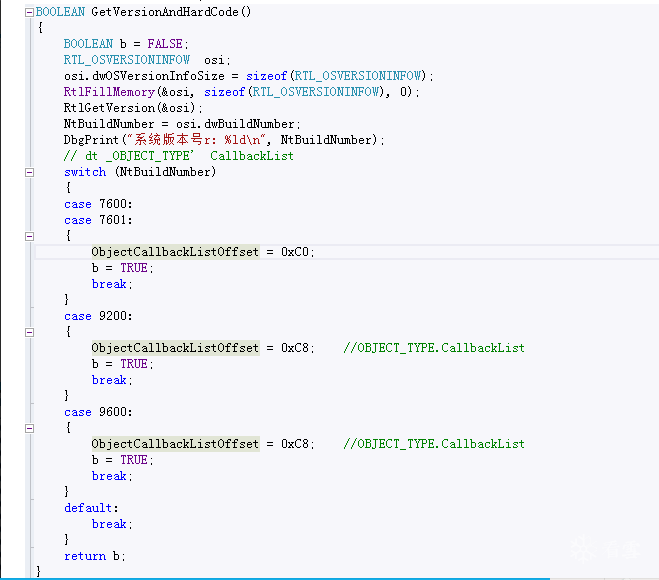Click the switch keyword

click(85, 172)
